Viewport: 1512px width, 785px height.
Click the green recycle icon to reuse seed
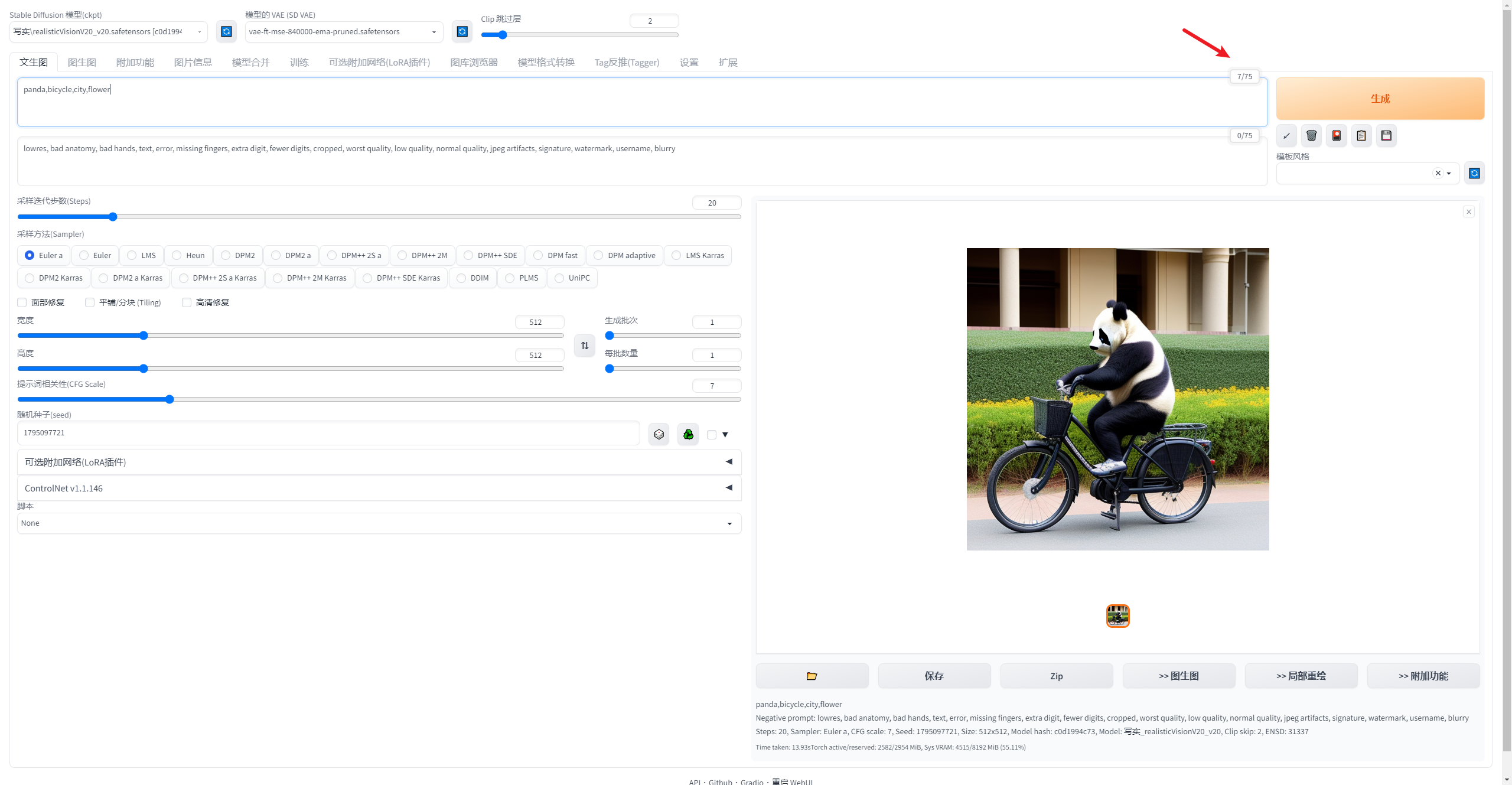coord(688,435)
